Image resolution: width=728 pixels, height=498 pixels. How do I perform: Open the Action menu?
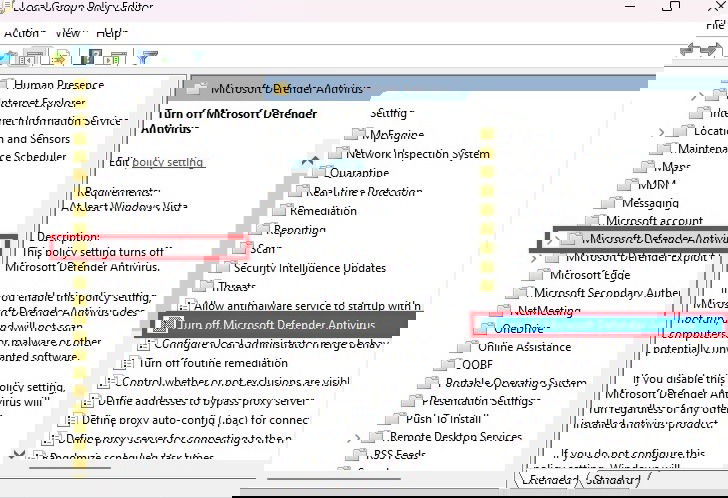tap(24, 33)
